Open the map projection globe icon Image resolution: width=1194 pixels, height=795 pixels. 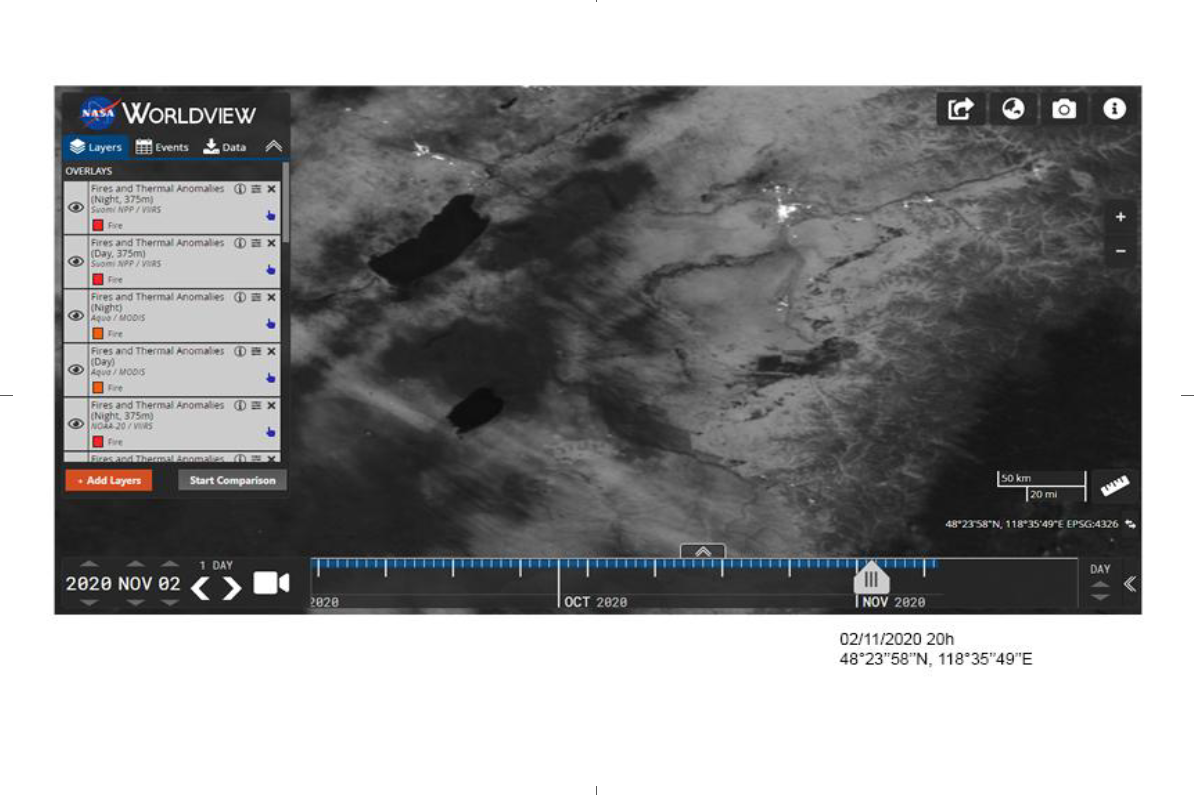click(1012, 109)
